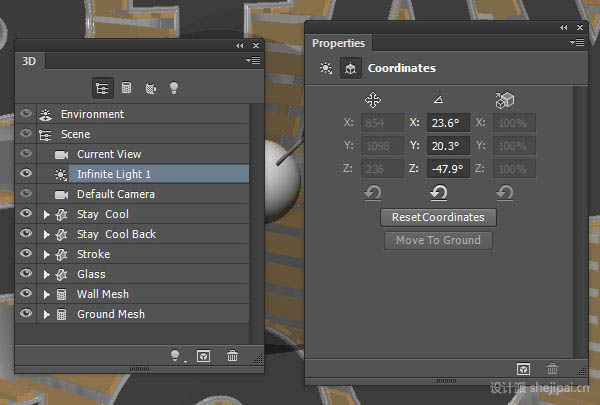Hide Infinite Light 1

point(26,173)
